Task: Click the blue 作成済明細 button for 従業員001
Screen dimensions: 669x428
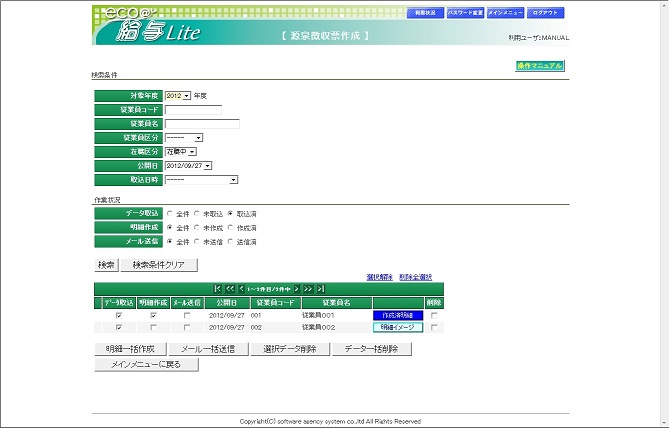Action: pos(397,315)
